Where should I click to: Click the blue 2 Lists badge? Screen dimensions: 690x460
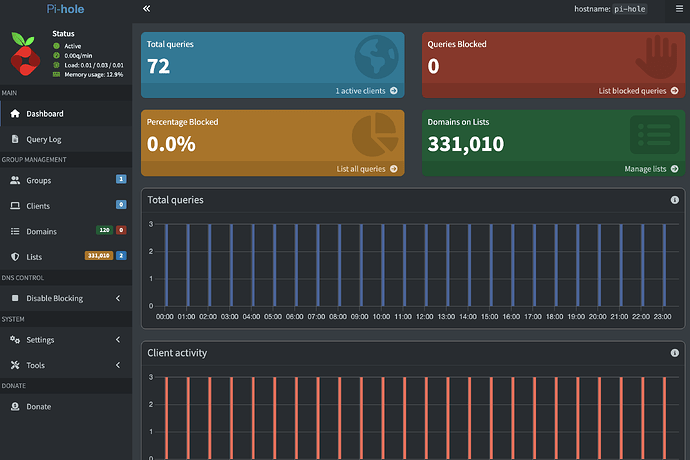[121, 256]
